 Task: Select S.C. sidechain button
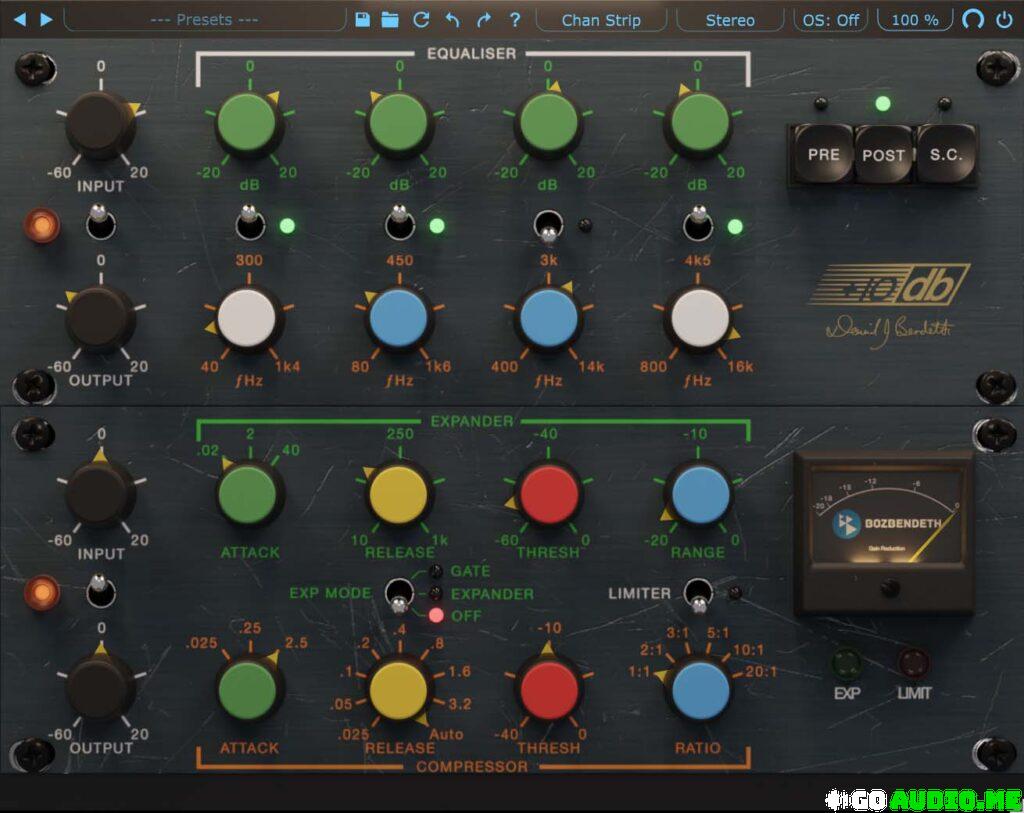[x=946, y=155]
